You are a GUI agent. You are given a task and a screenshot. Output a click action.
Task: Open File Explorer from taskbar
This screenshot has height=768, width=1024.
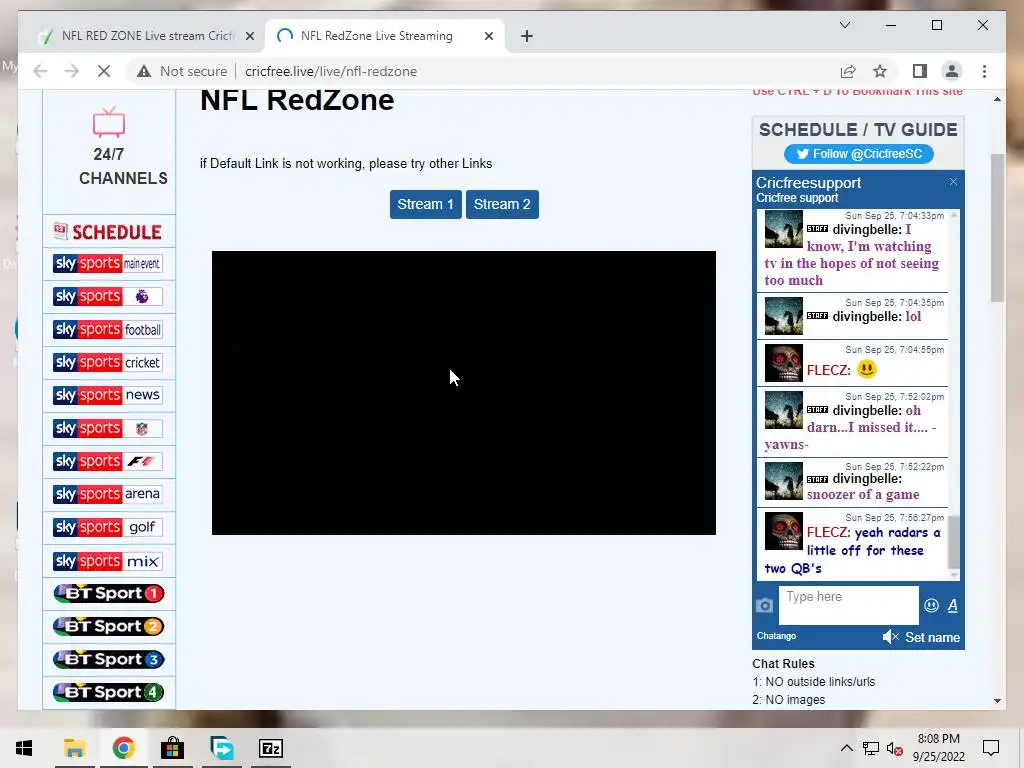coord(74,748)
